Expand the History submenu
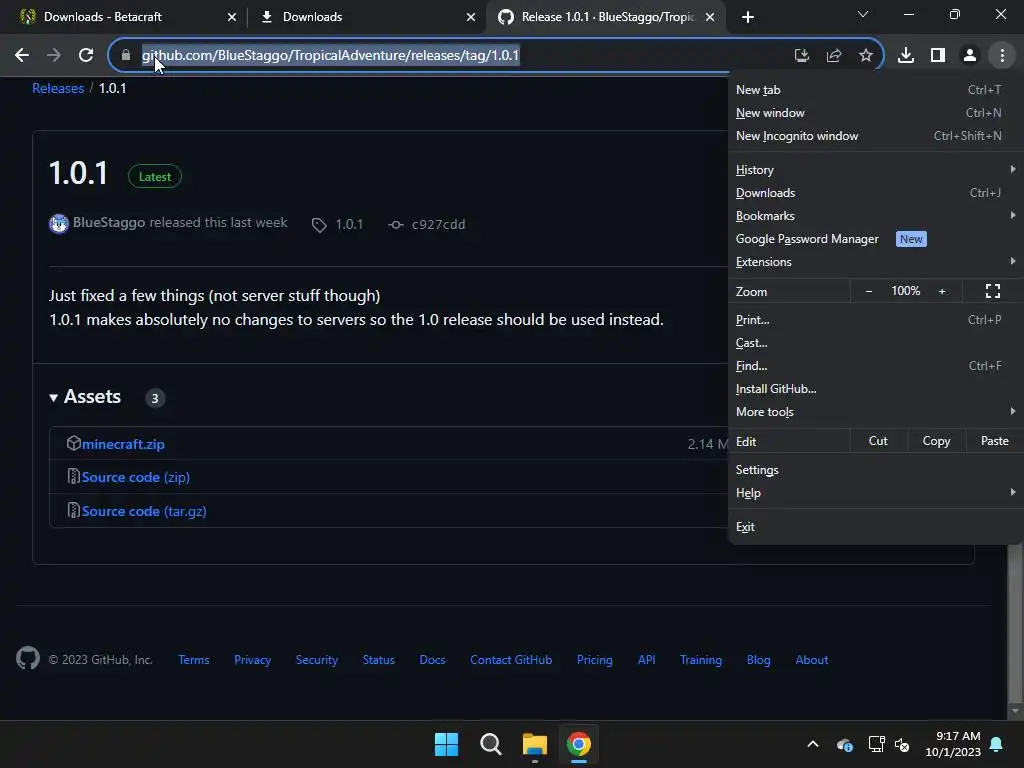This screenshot has width=1024, height=768. click(x=875, y=170)
